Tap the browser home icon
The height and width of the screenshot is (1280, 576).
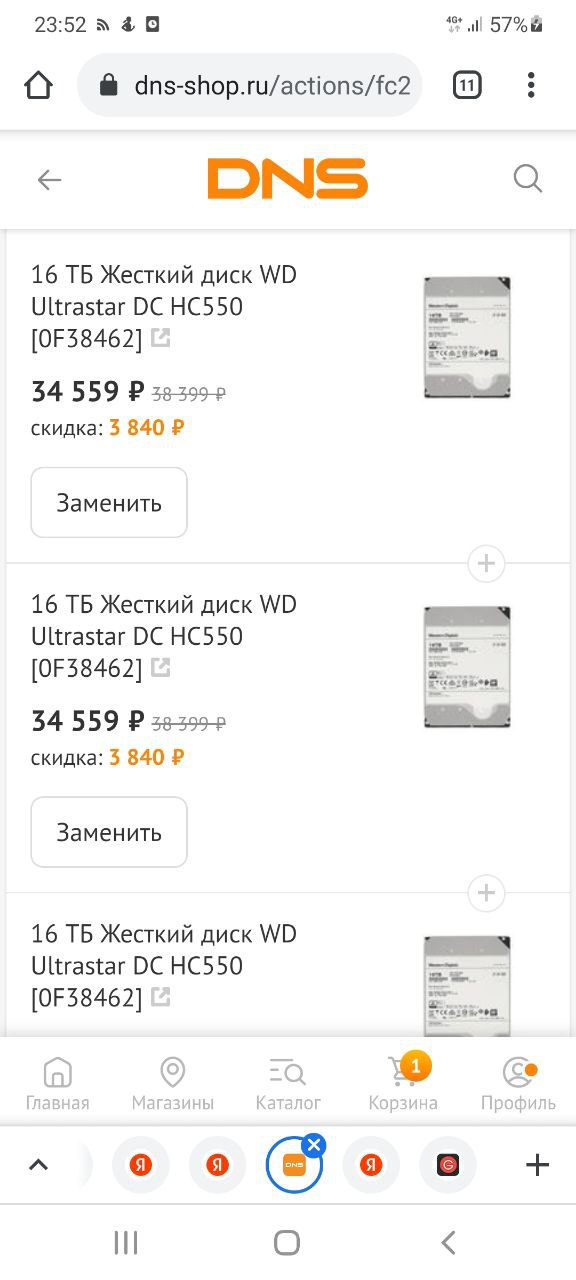(38, 86)
